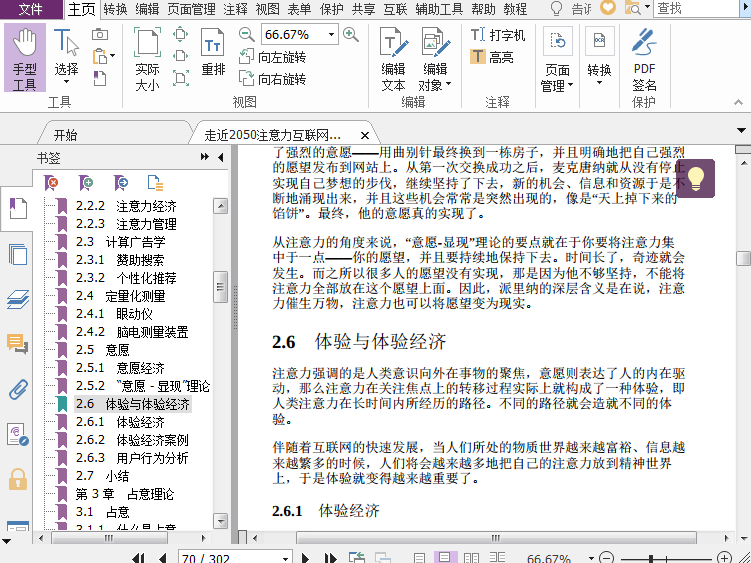The height and width of the screenshot is (563, 751).
Task: Click the lightbulb tip button over document
Action: 696,178
